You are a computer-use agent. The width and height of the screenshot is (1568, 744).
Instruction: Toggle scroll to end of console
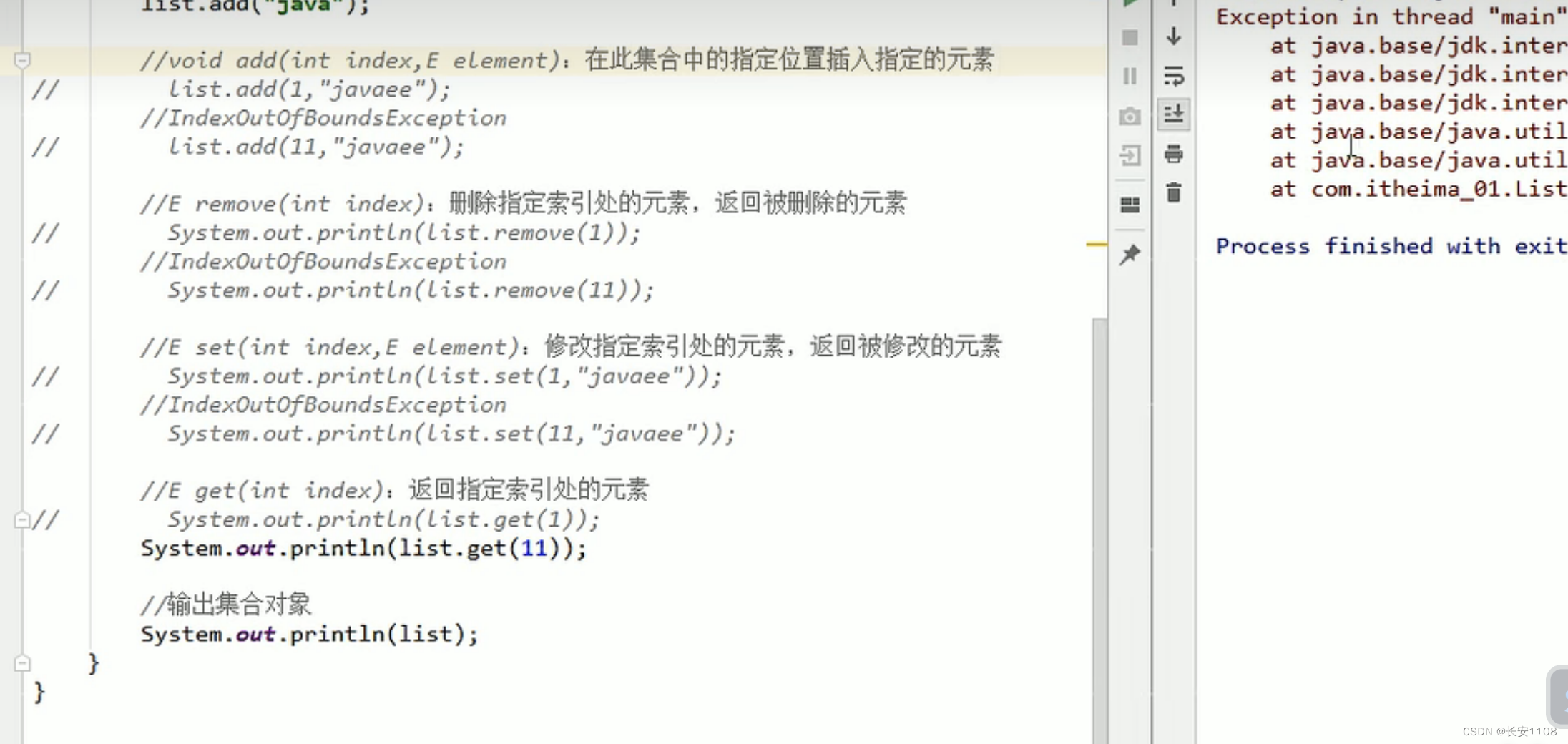(x=1174, y=114)
